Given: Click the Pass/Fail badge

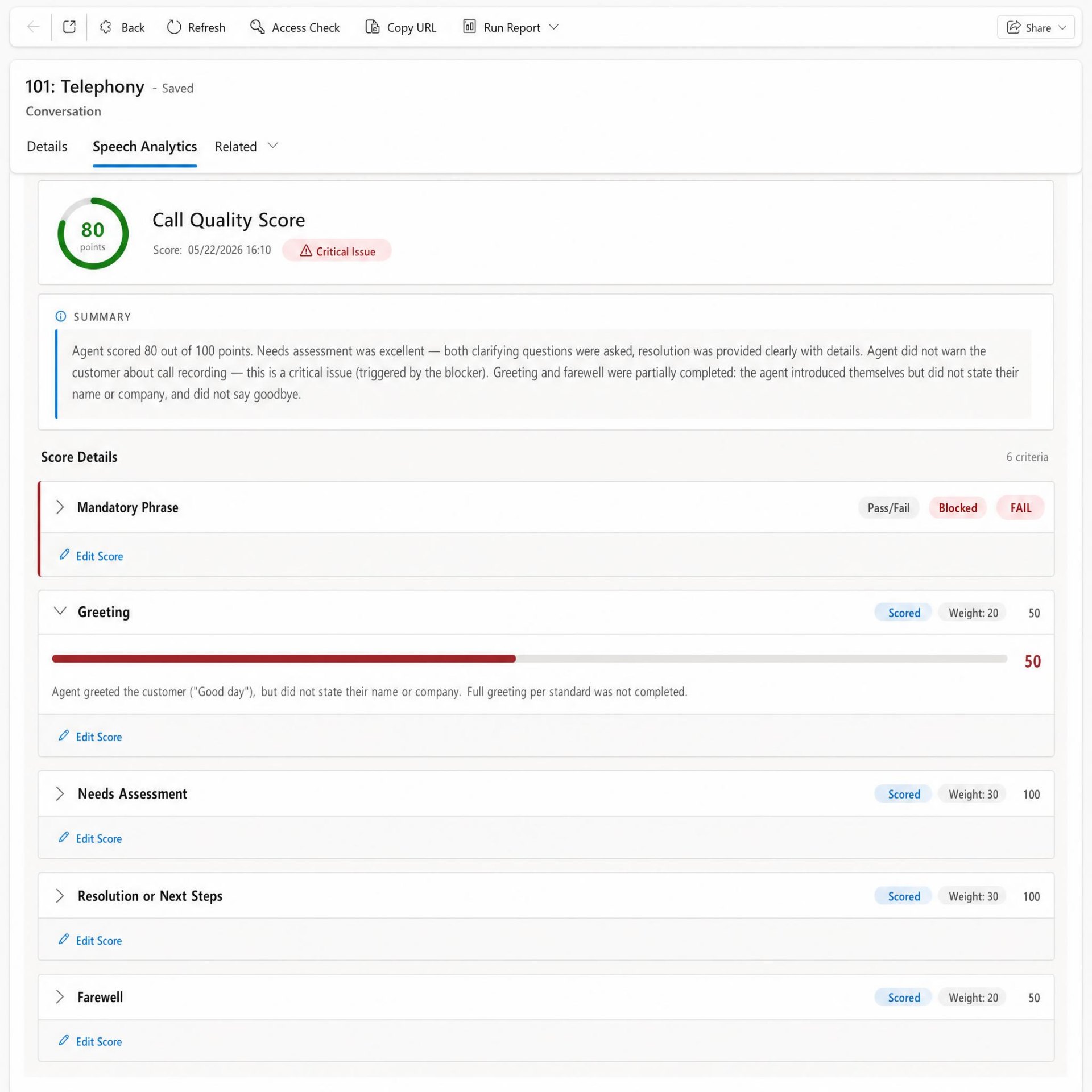Looking at the screenshot, I should click(x=888, y=508).
